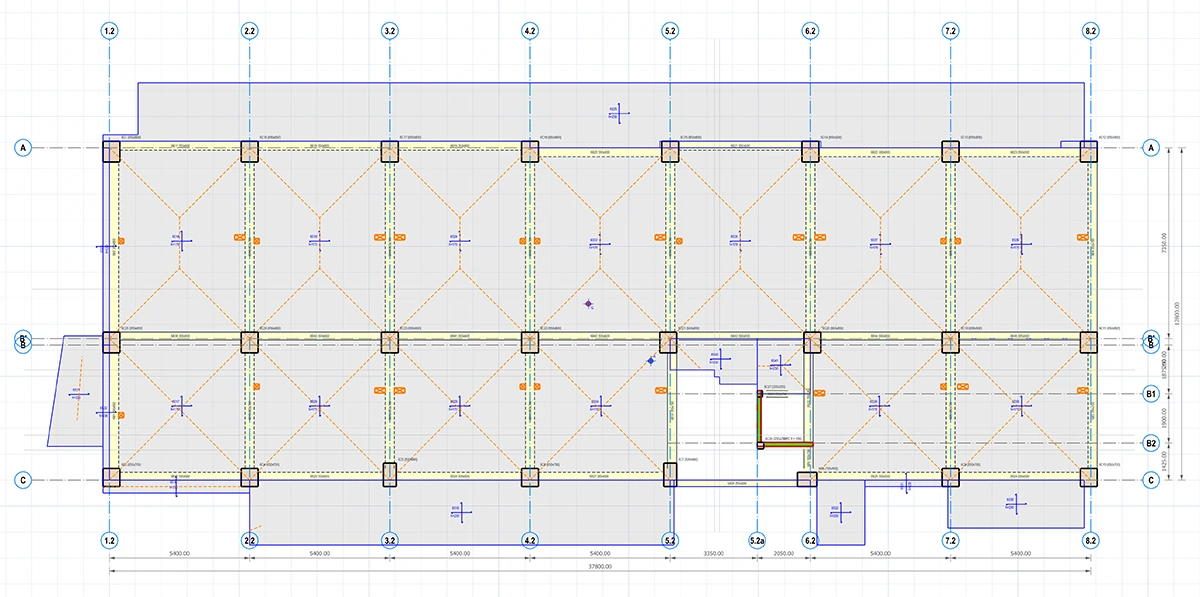The image size is (1200, 597).
Task: Select column at grid A and 1.2
Action: coord(110,151)
